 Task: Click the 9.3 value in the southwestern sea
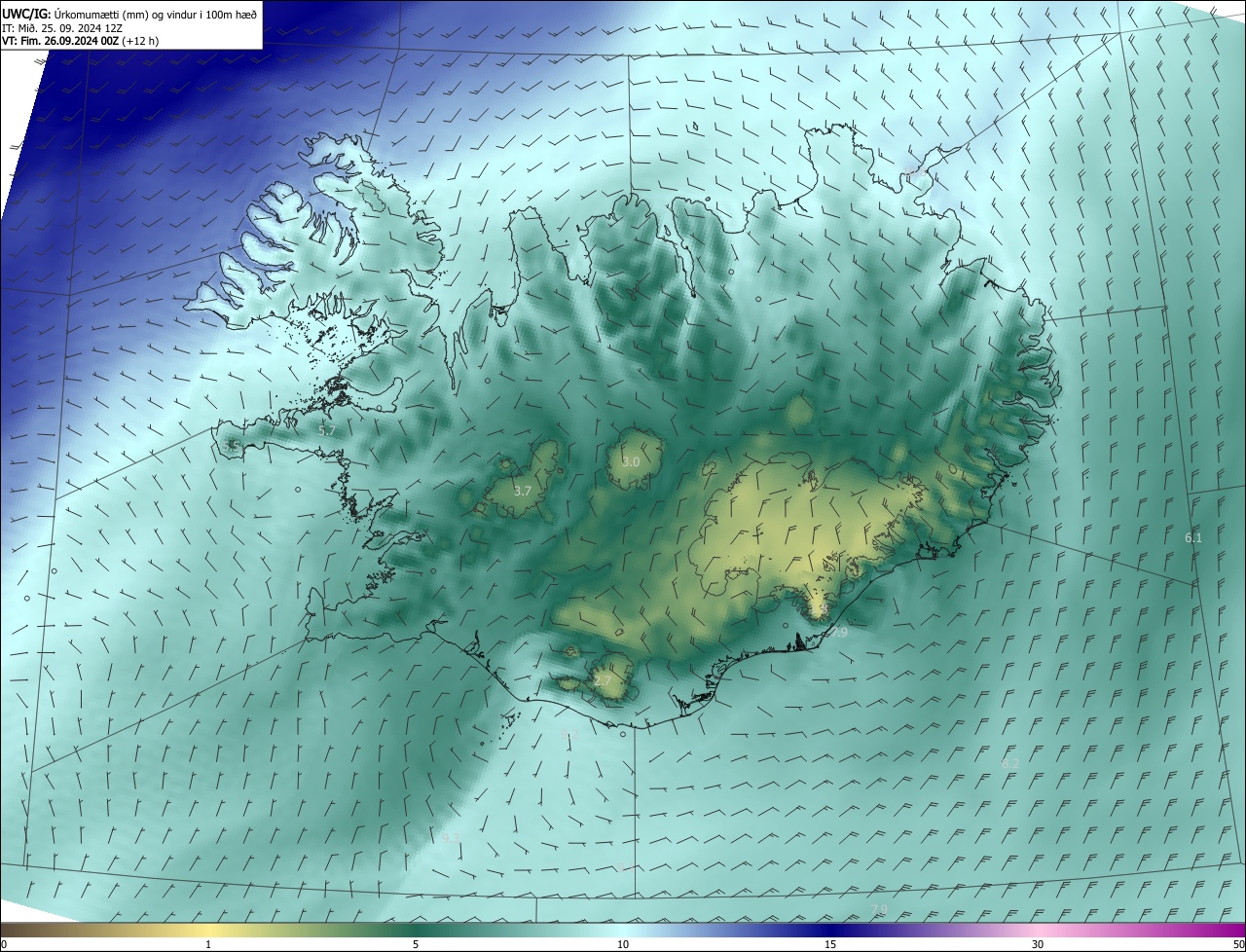451,837
